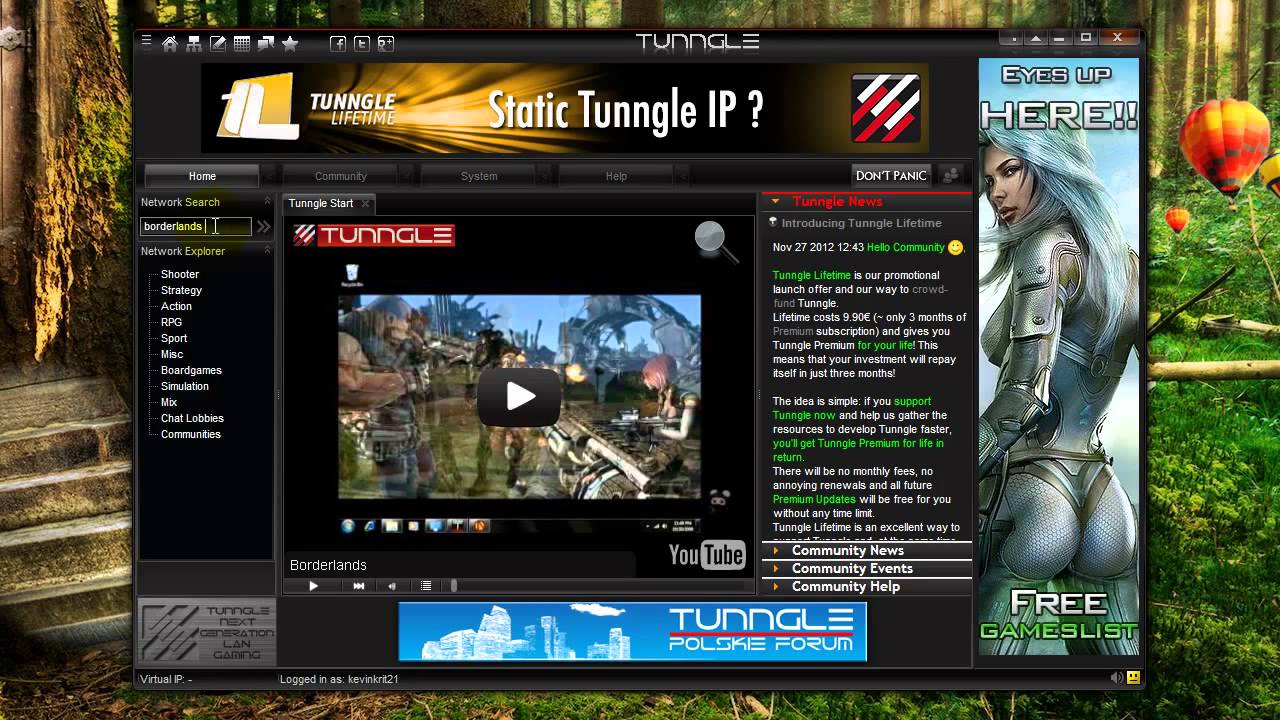The width and height of the screenshot is (1280, 720).
Task: Open the Community menu
Action: point(340,176)
